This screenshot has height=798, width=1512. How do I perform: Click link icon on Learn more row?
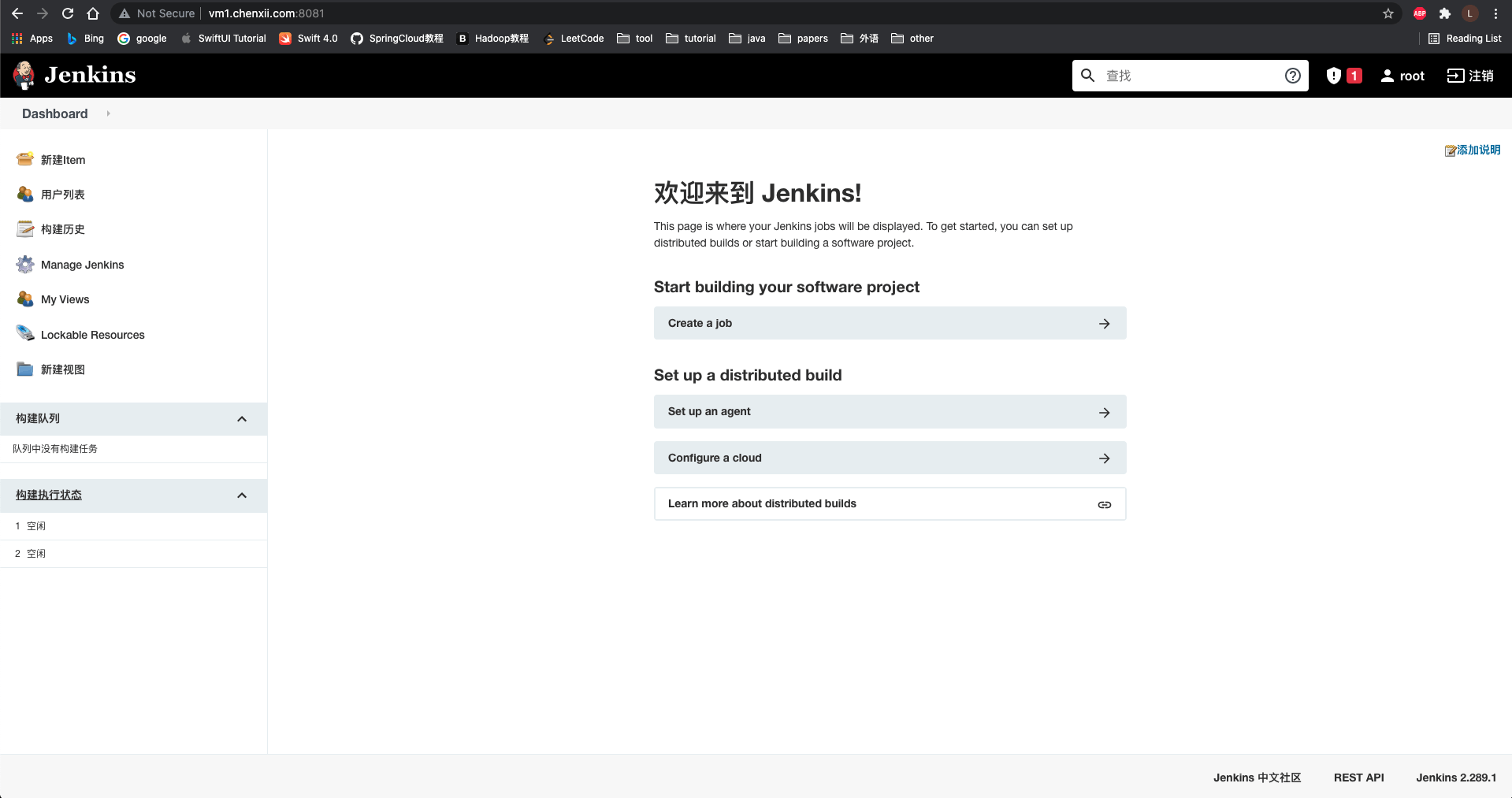pos(1105,504)
